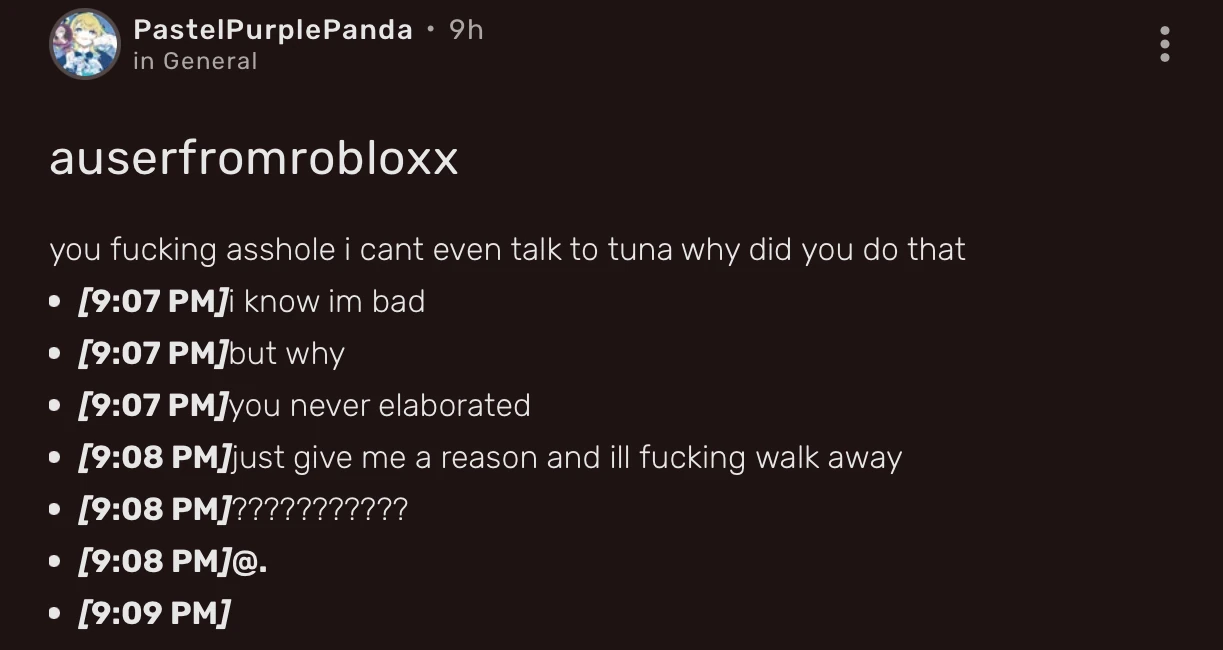Select the bullet next to 'but why'
Screen dimensions: 1223x650
[x=57, y=353]
